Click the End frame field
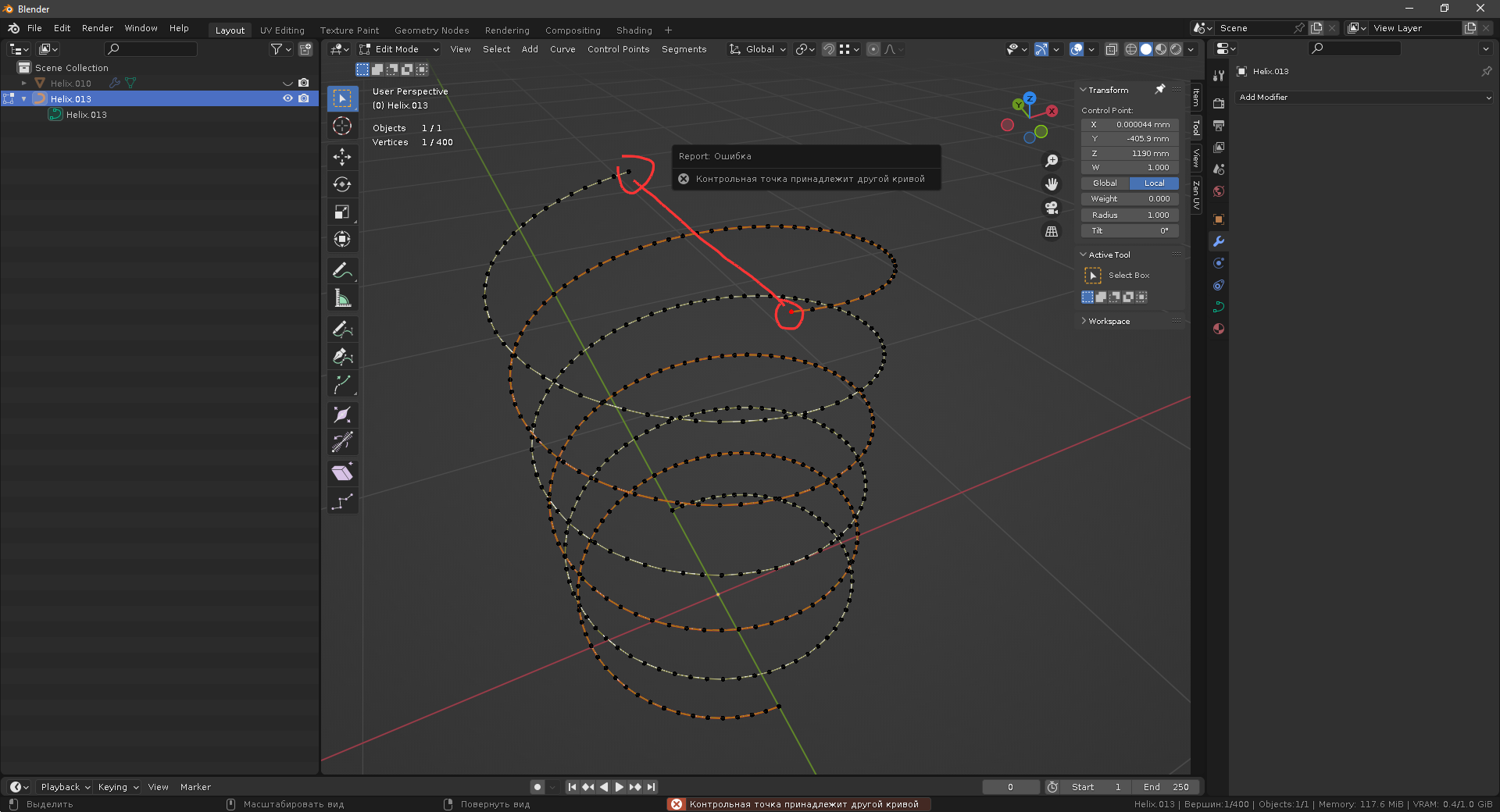 (x=1166, y=787)
